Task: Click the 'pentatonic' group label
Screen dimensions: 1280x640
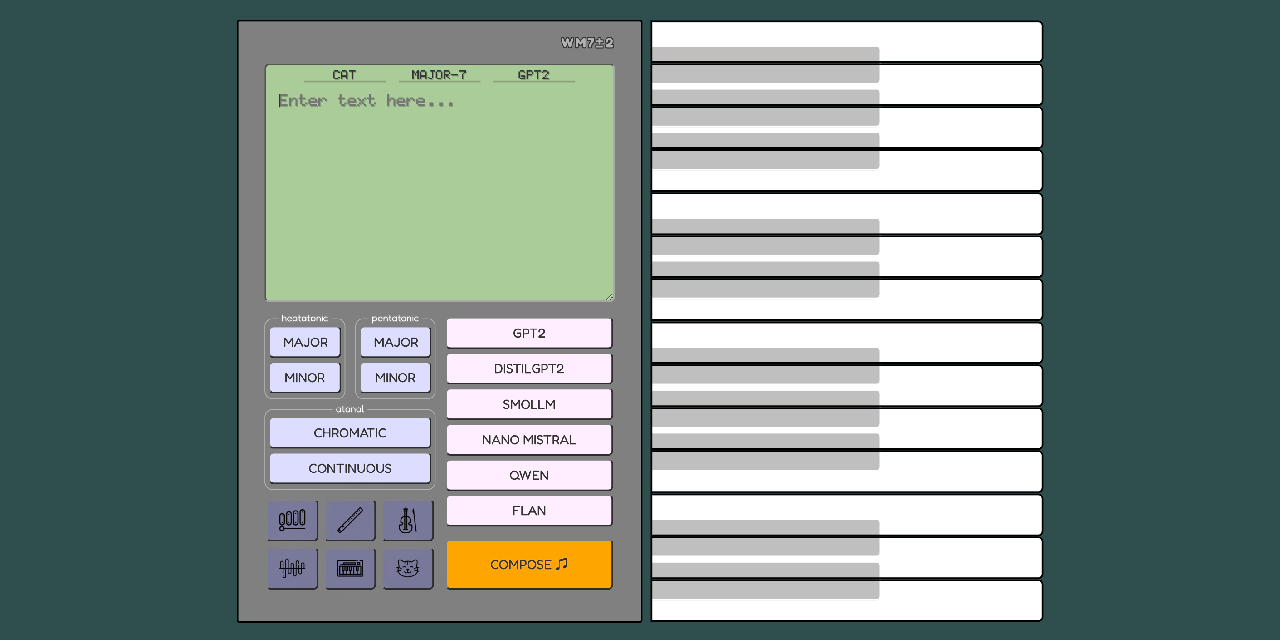Action: (x=395, y=318)
